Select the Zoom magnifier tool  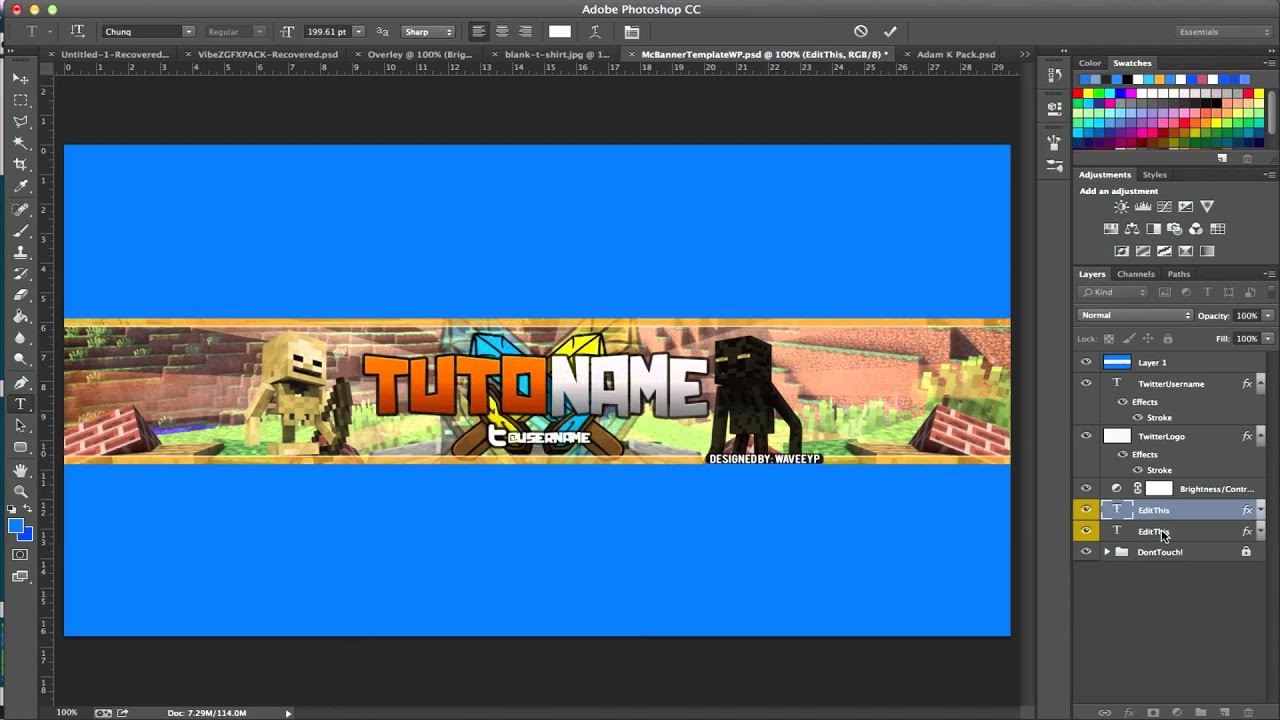20,491
